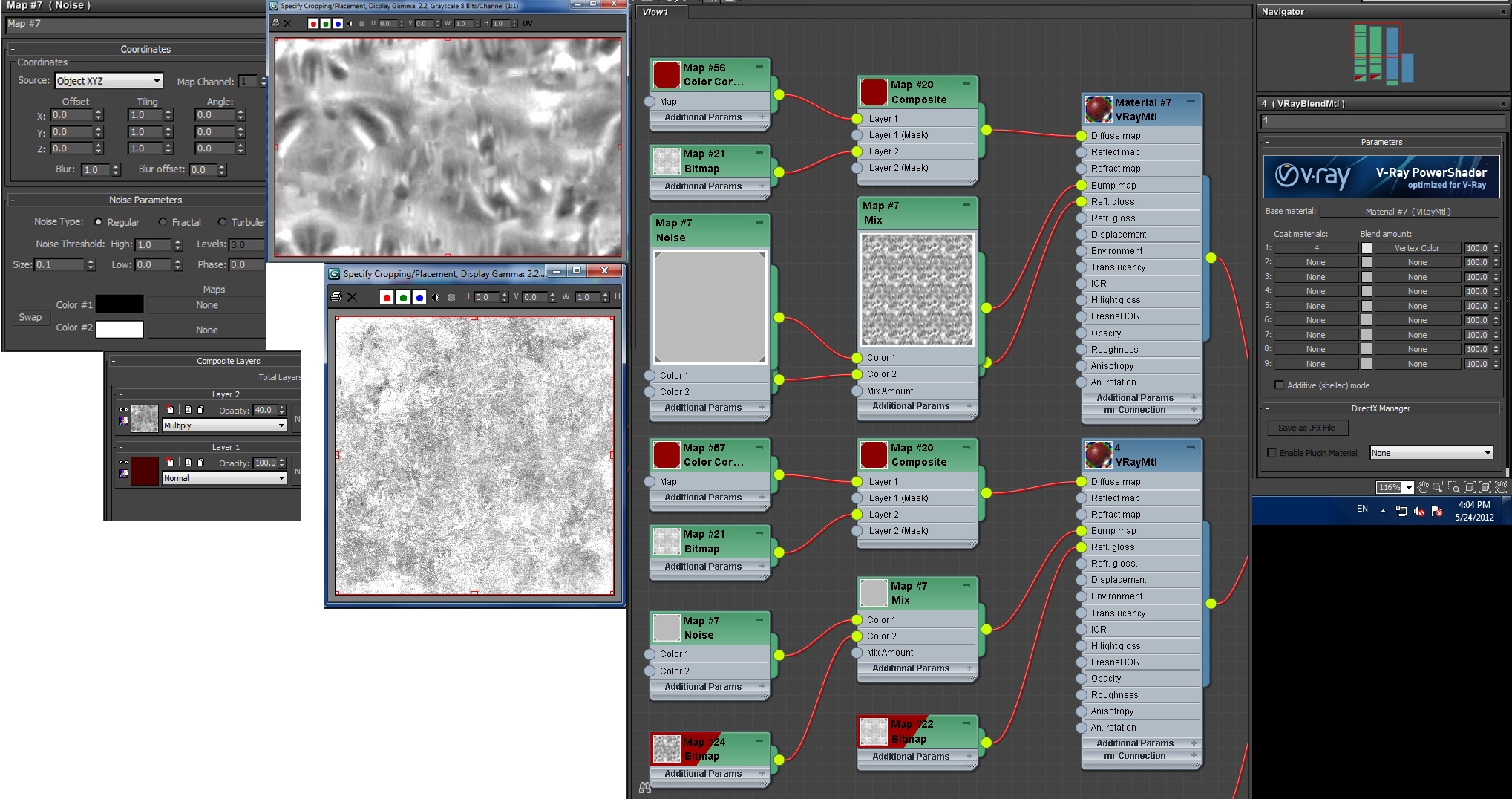Image resolution: width=1512 pixels, height=799 pixels.
Task: Toggle coat material 2 blend checkbox
Action: 1367,262
